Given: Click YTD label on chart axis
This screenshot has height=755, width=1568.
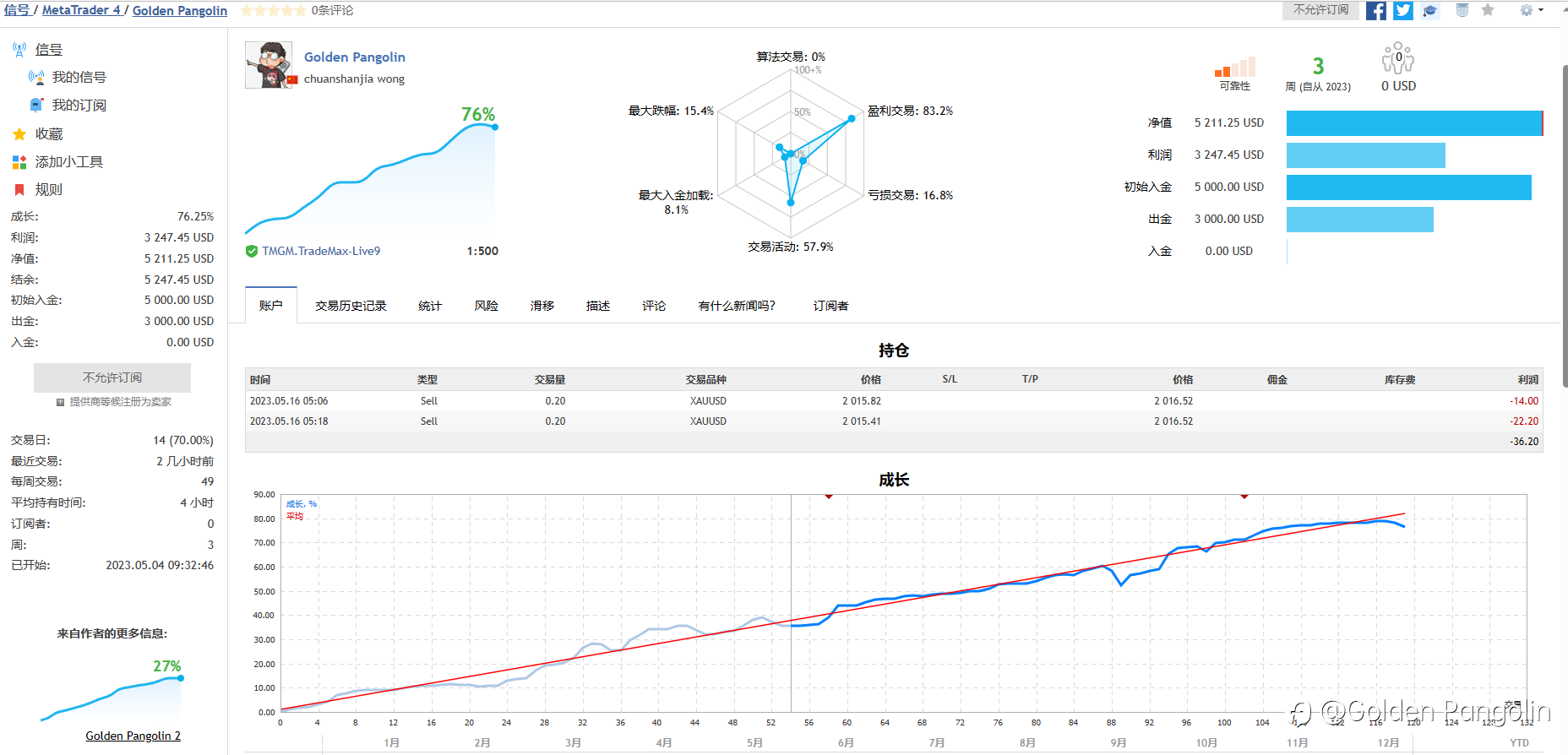Looking at the screenshot, I should pyautogui.click(x=1519, y=743).
